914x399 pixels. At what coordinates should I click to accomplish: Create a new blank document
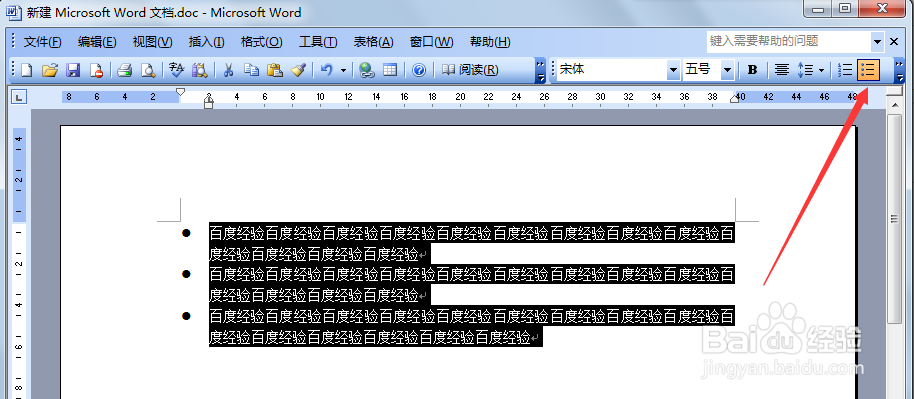pos(27,71)
